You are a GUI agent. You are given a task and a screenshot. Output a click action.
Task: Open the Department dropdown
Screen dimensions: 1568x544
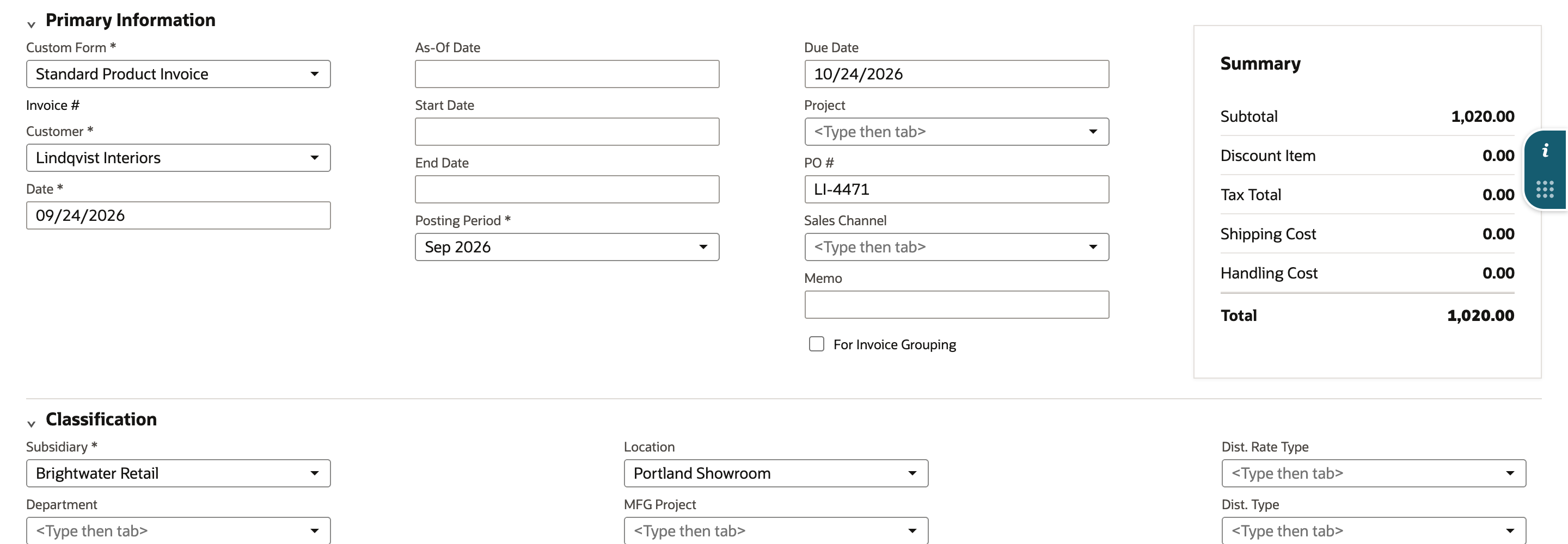(x=179, y=530)
